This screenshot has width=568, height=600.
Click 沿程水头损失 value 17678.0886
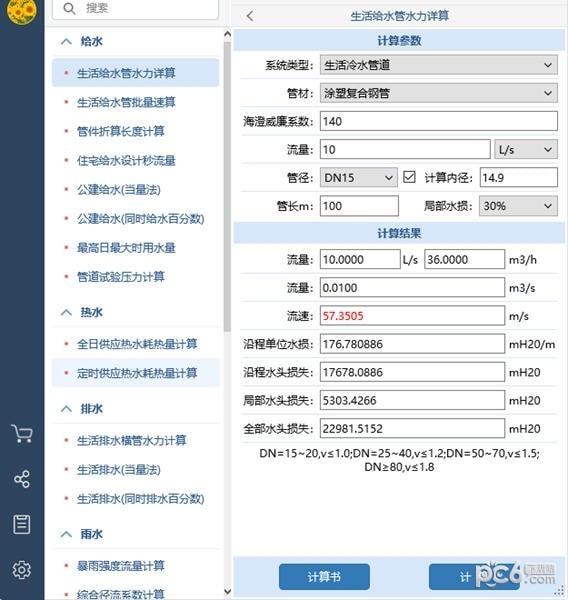click(412, 372)
